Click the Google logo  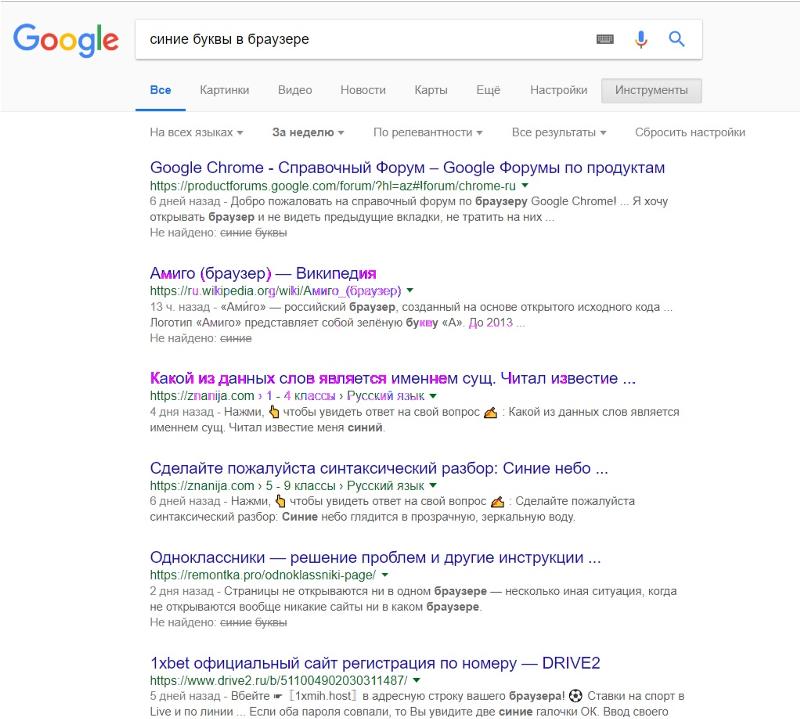tap(66, 40)
